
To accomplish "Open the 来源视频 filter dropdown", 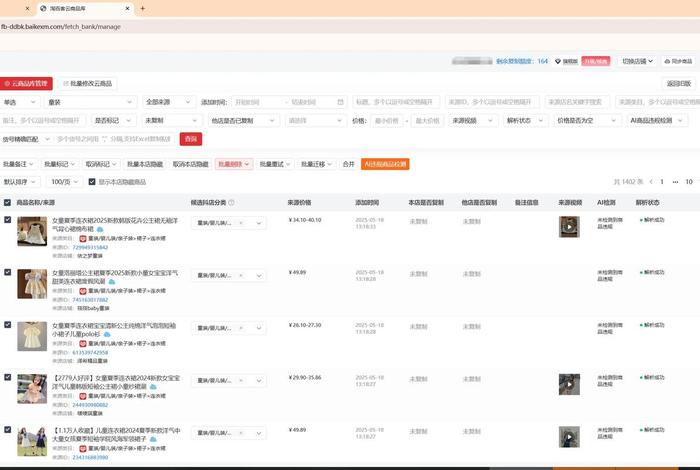I will (472, 121).
